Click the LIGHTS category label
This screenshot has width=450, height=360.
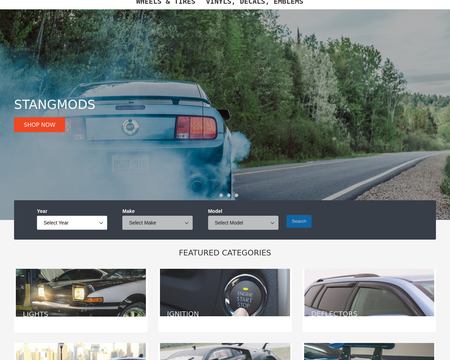tap(35, 314)
